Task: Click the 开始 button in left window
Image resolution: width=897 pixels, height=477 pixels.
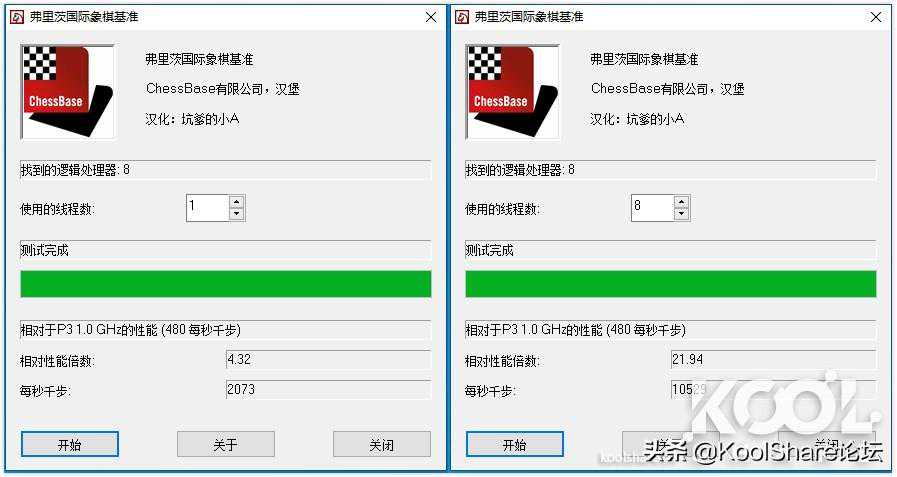Action: point(70,444)
